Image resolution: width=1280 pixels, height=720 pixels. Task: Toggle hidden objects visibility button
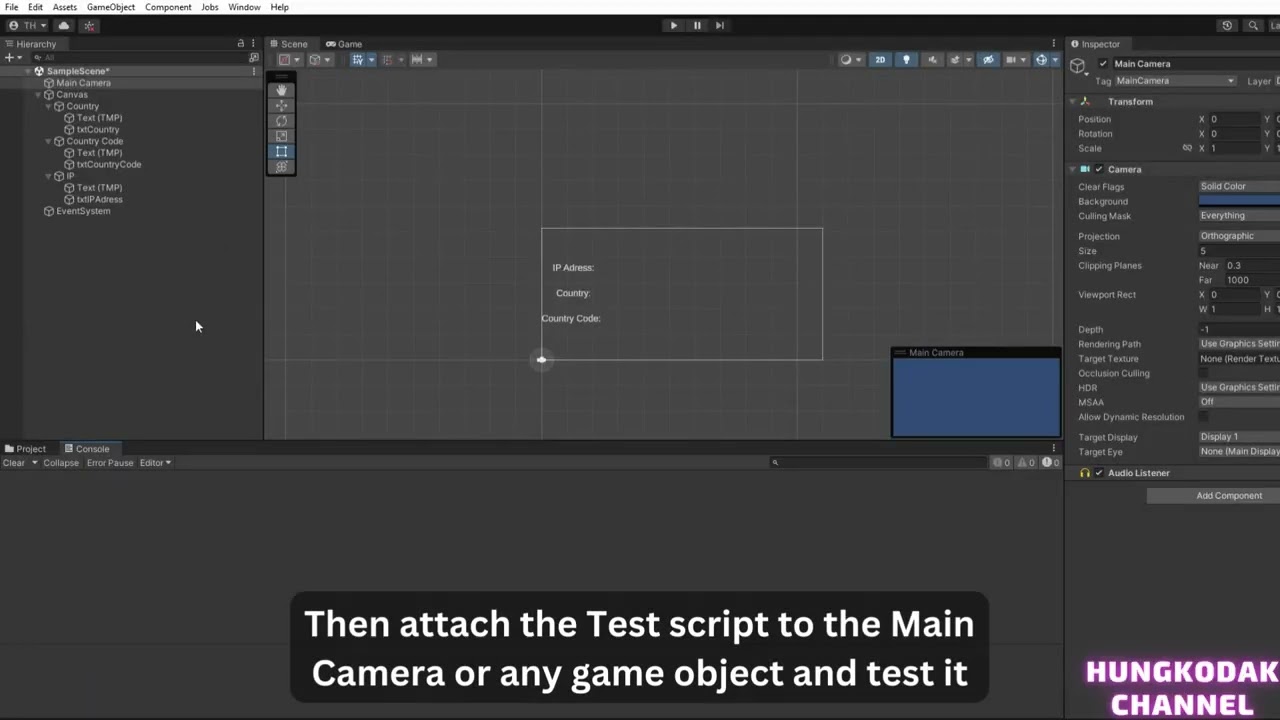988,59
